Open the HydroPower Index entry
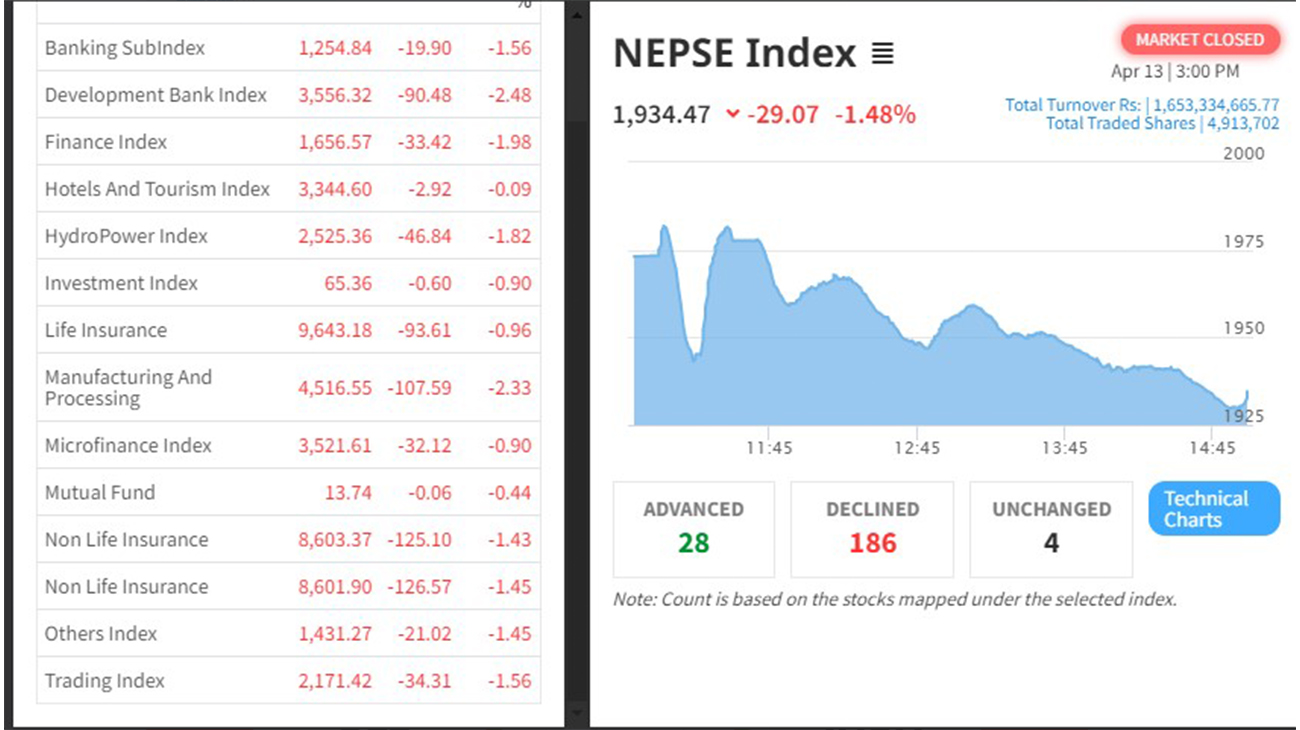Screen dimensions: 1300x730 [x=126, y=236]
